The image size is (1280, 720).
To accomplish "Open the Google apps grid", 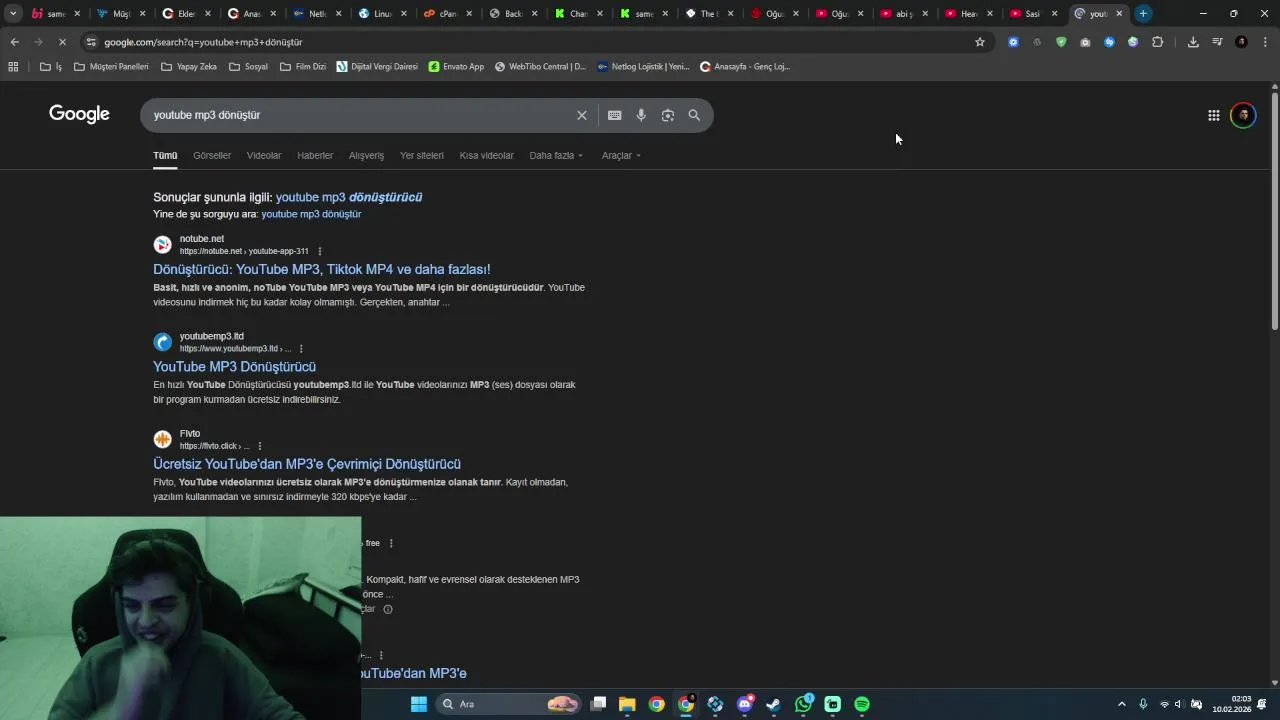I will point(1213,115).
